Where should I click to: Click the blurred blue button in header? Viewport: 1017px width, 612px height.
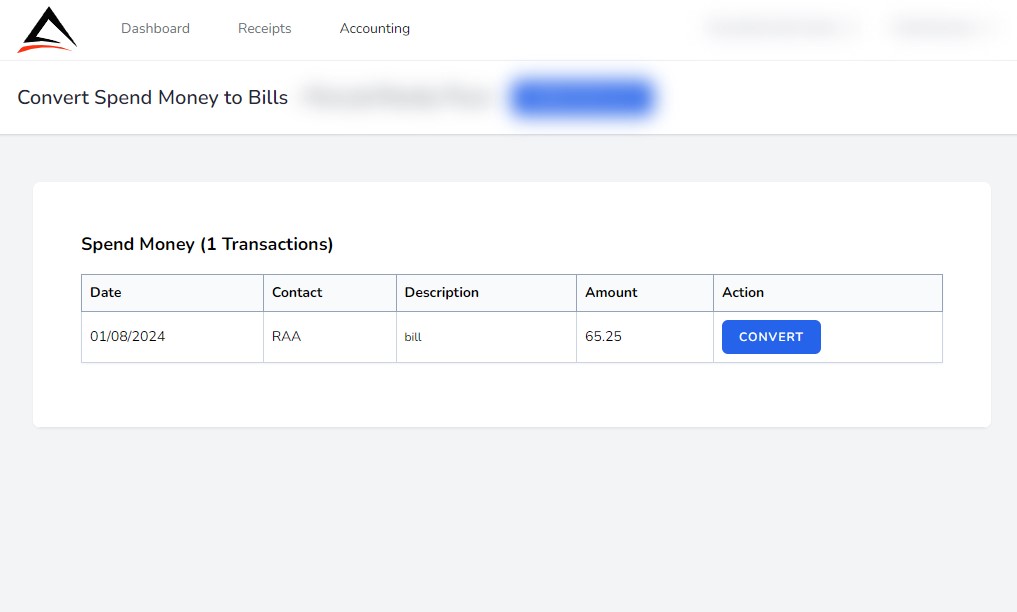582,98
